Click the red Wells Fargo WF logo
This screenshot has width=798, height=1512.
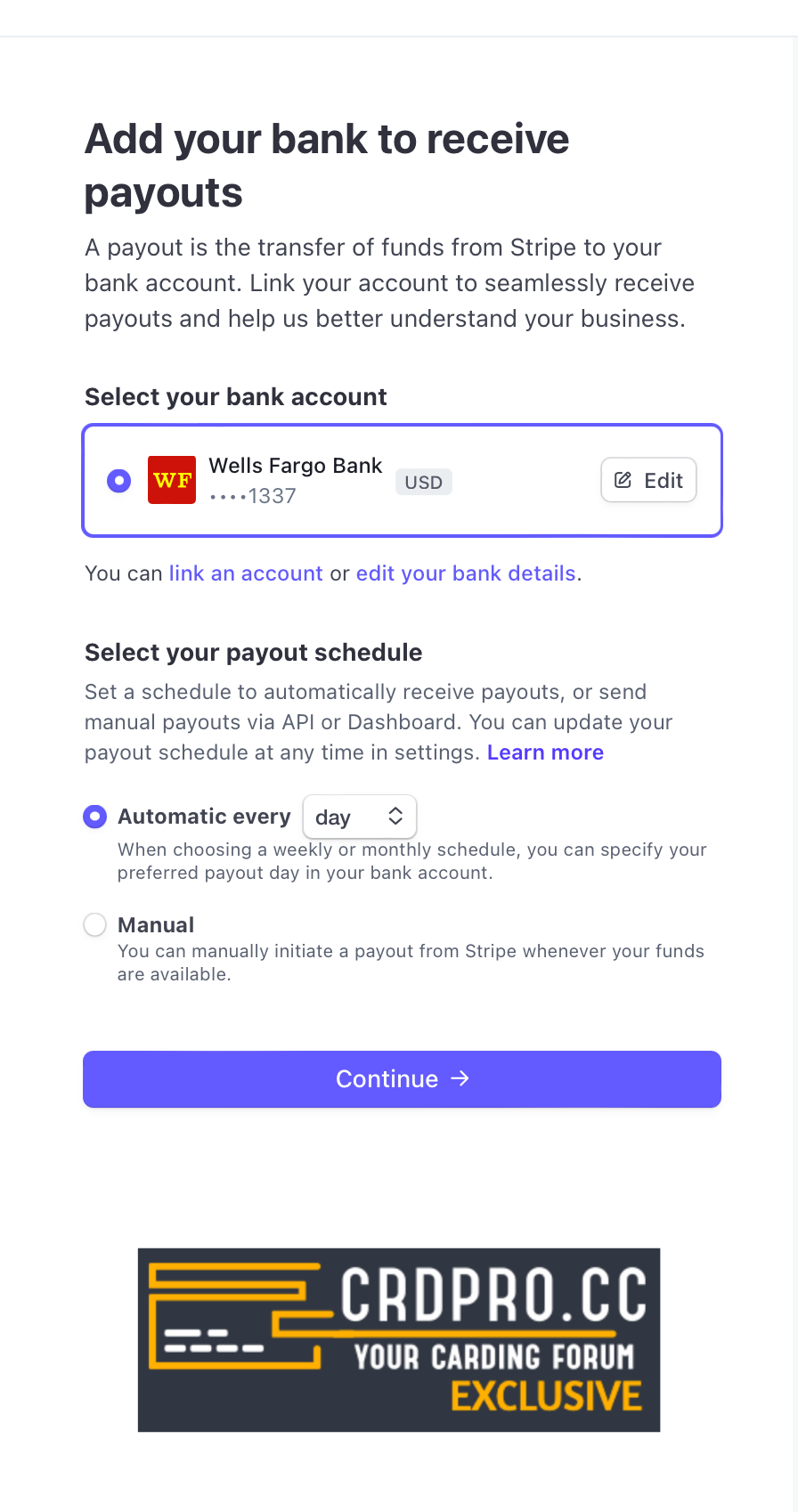coord(172,480)
